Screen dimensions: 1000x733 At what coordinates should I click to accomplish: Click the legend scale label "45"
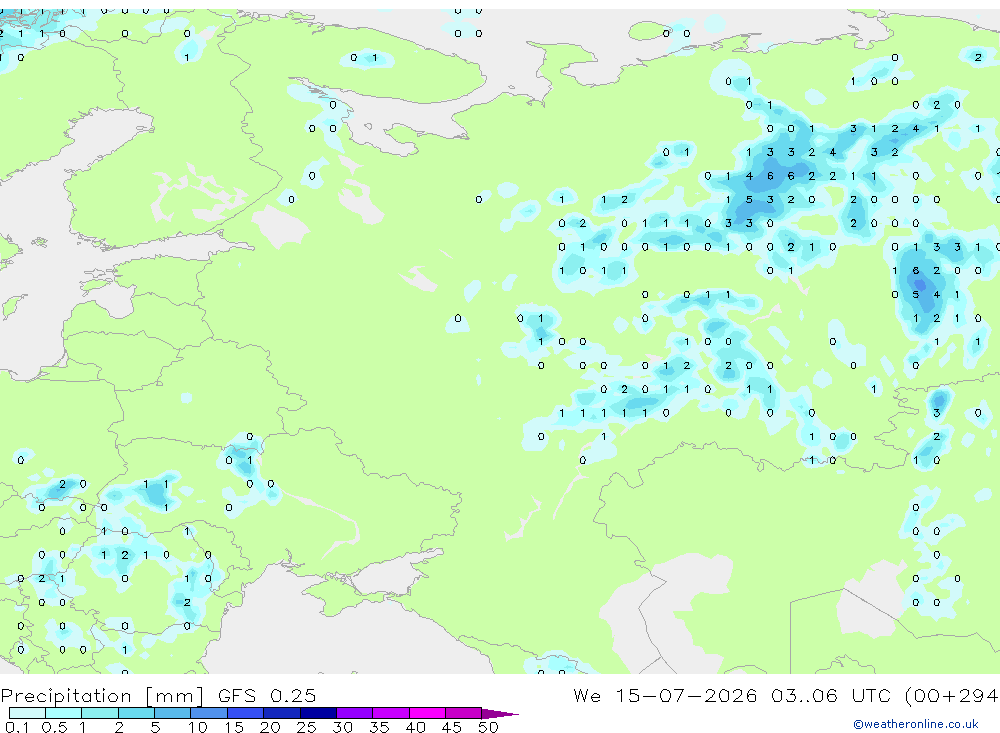pos(452,727)
